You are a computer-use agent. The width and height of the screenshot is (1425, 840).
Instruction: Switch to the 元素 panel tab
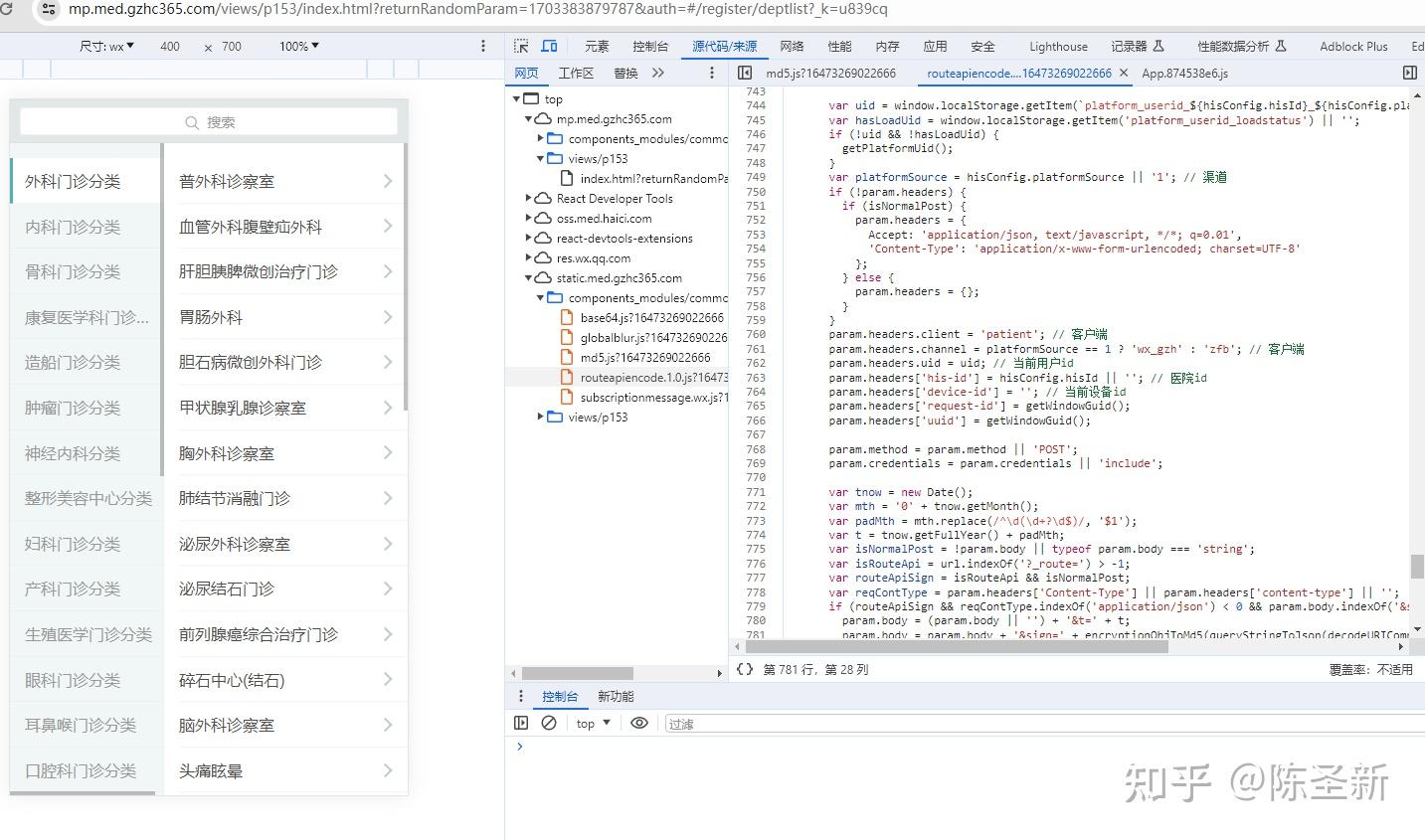597,46
